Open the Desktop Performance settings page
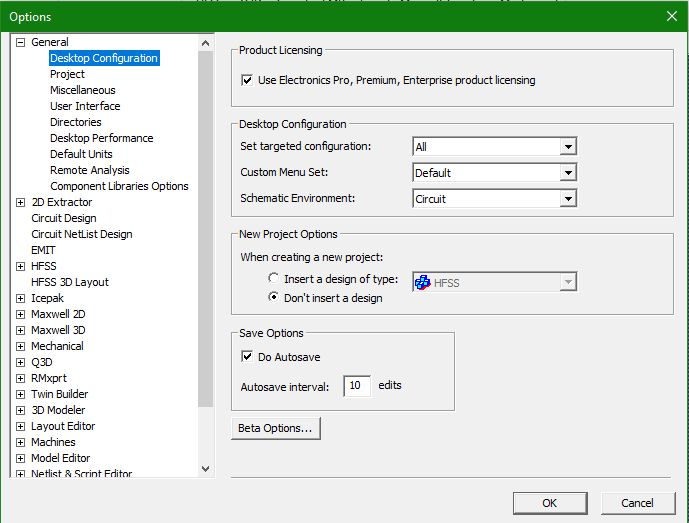This screenshot has height=523, width=689. point(101,138)
